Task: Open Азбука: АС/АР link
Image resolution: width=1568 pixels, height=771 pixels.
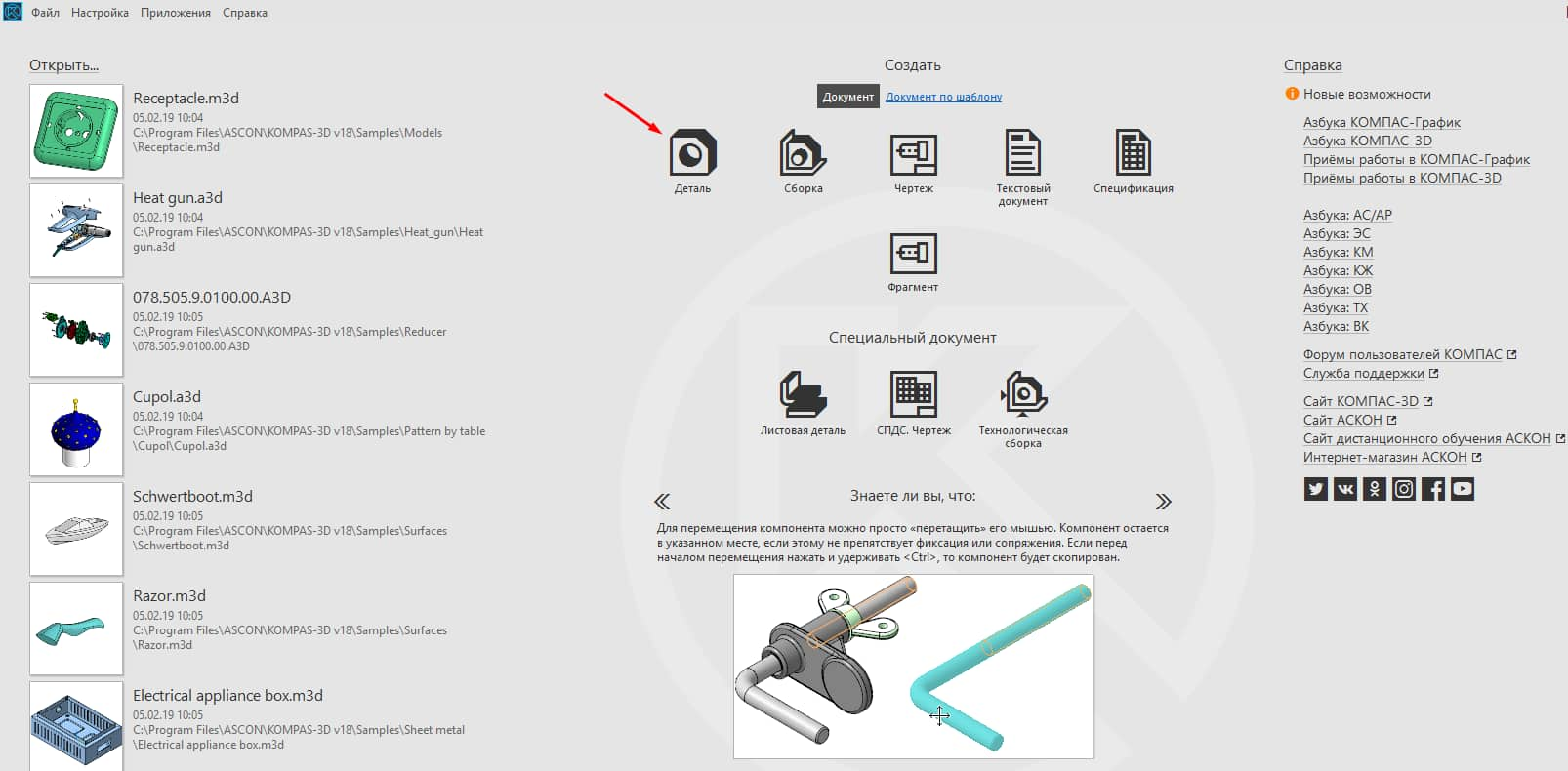Action: coord(1347,215)
